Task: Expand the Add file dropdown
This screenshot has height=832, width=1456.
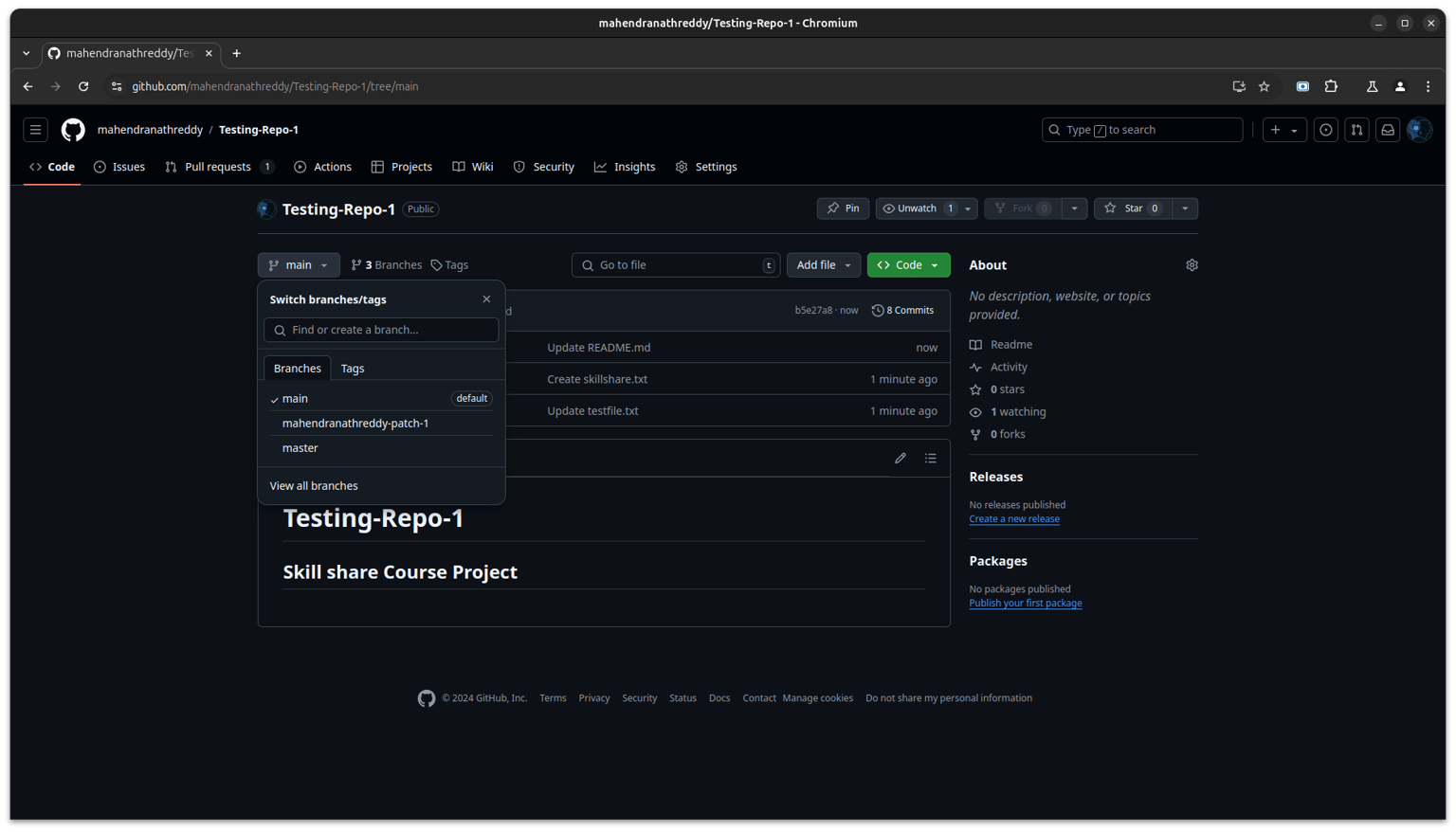Action: (x=824, y=265)
